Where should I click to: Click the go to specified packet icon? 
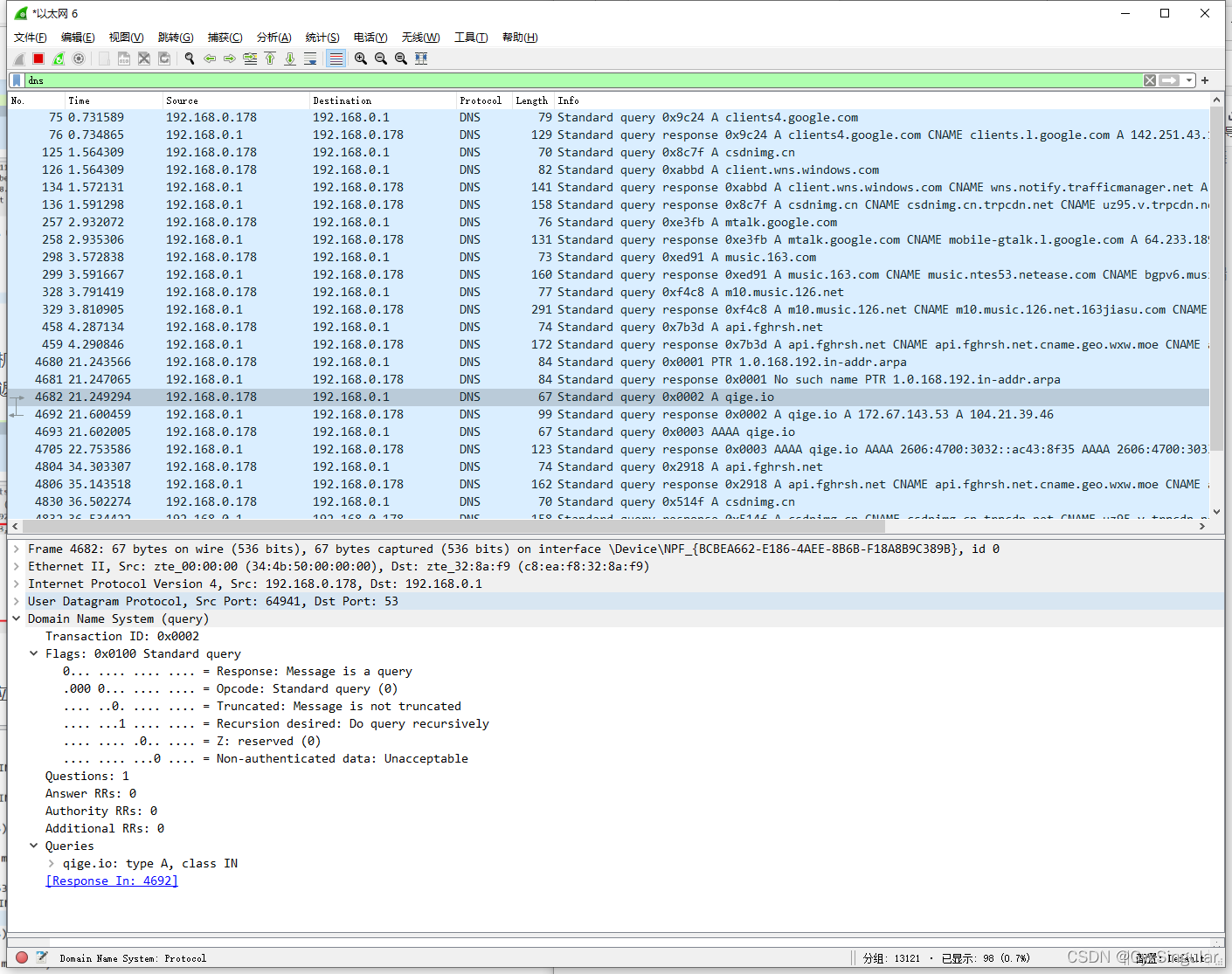pyautogui.click(x=250, y=59)
